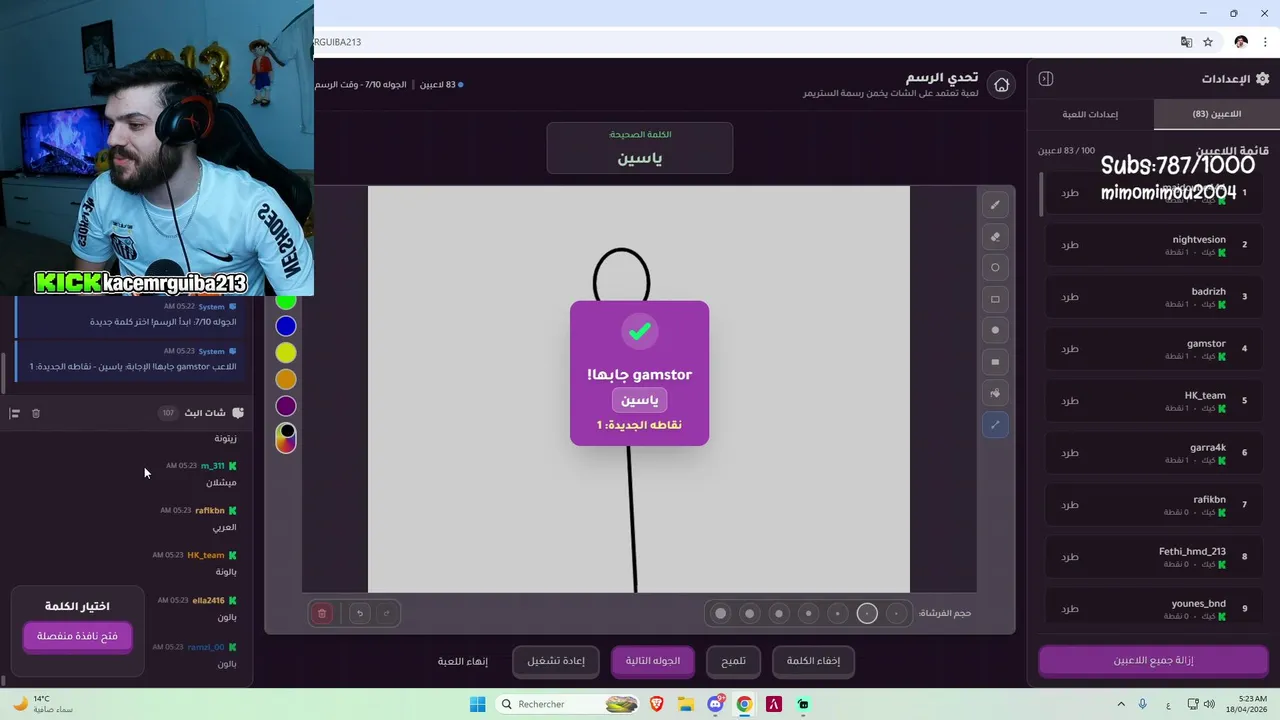Viewport: 1280px width, 720px height.
Task: Kick player rafikbn
Action: tap(1070, 505)
